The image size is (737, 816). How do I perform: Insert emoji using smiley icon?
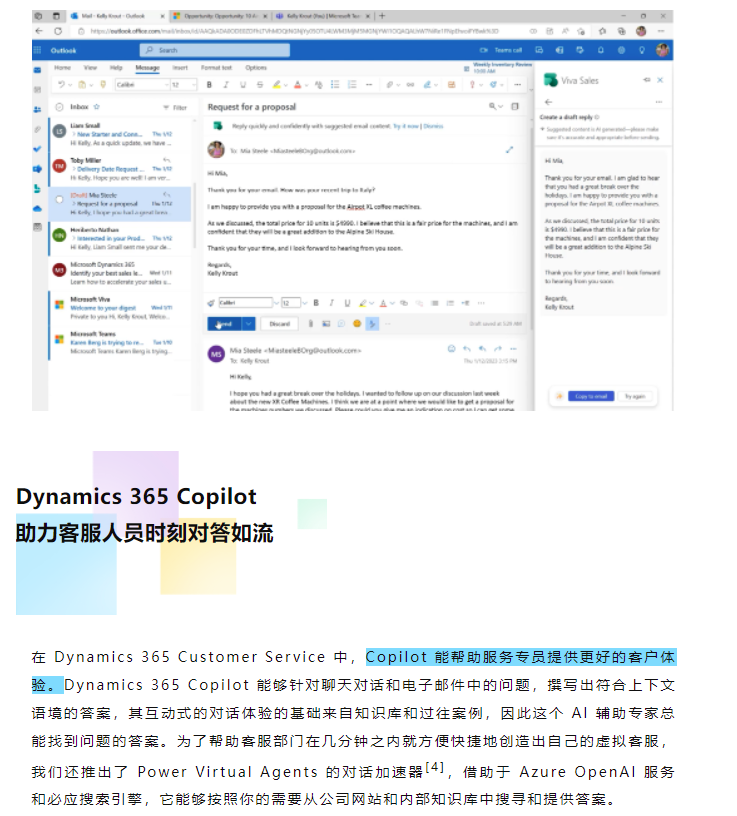[x=357, y=324]
